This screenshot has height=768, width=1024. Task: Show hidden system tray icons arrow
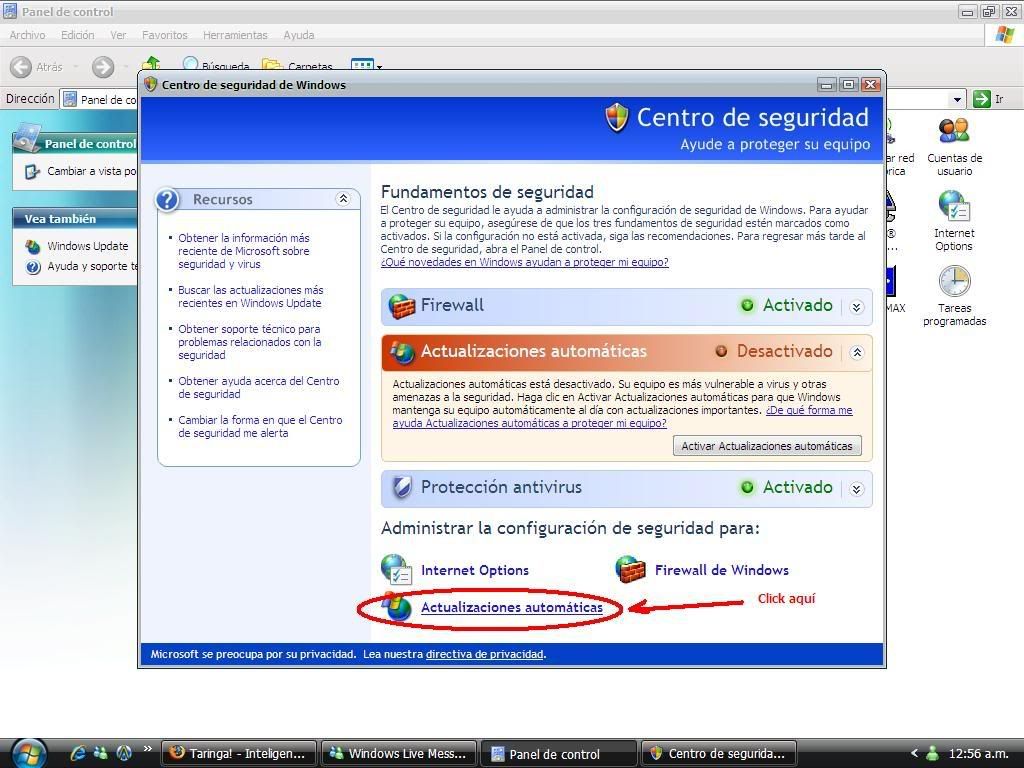[914, 753]
